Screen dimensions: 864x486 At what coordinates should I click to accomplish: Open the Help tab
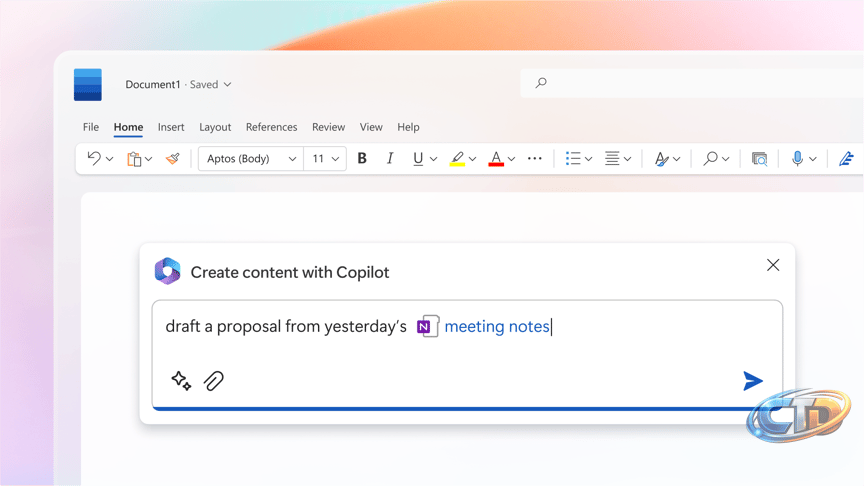point(408,127)
